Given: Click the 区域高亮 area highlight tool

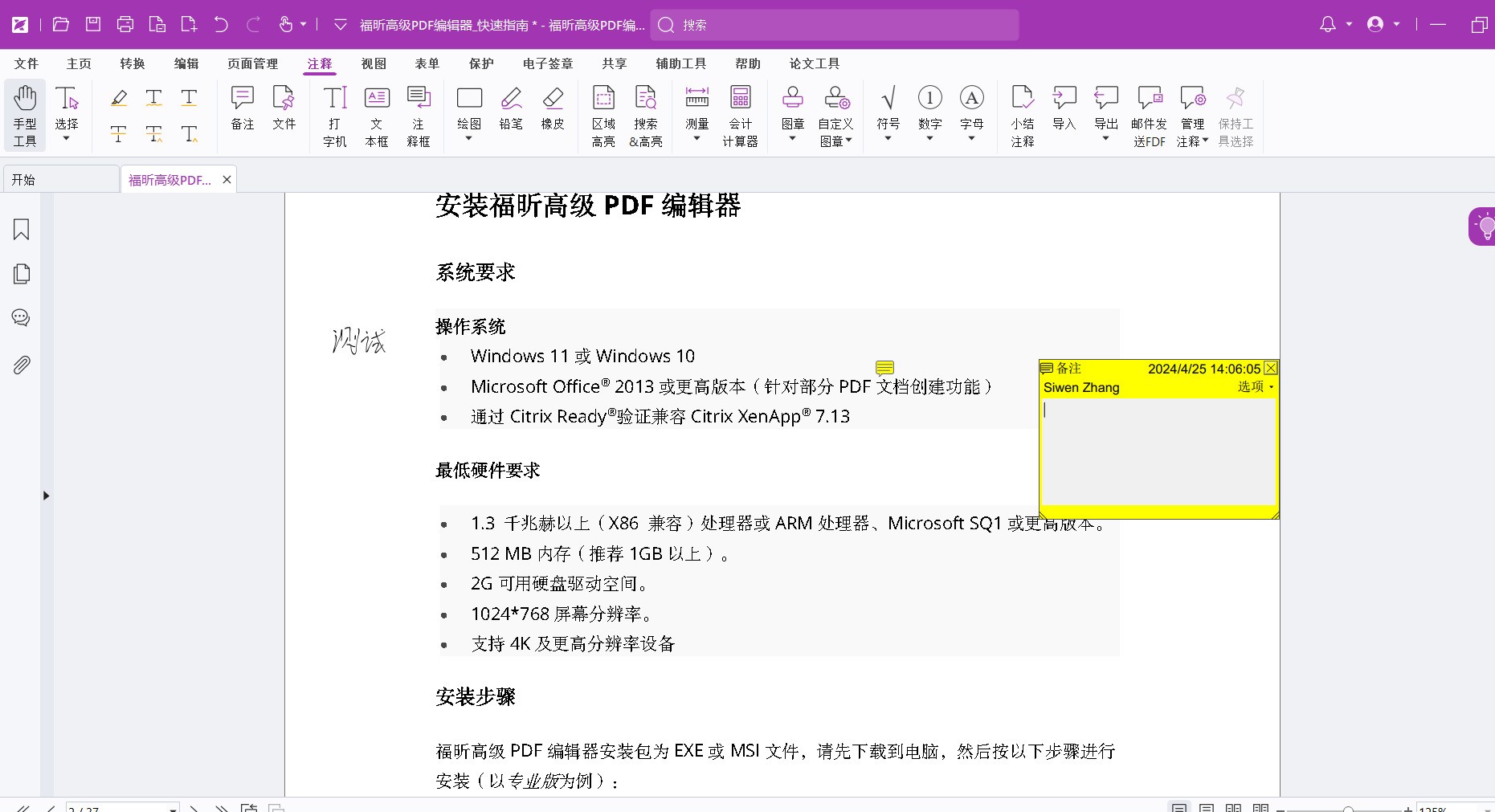Looking at the screenshot, I should tap(603, 116).
